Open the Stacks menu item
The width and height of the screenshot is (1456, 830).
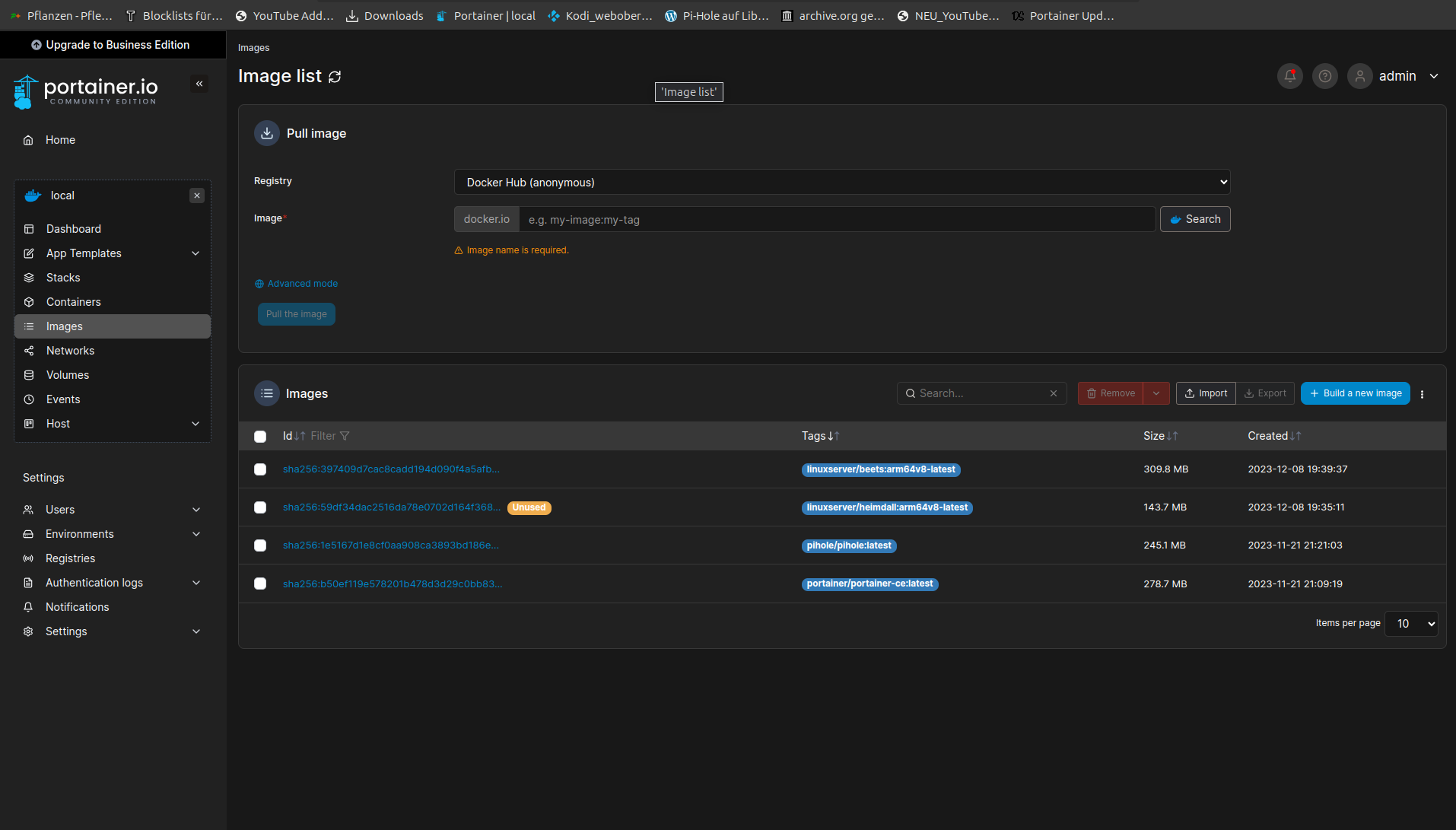pyautogui.click(x=113, y=278)
